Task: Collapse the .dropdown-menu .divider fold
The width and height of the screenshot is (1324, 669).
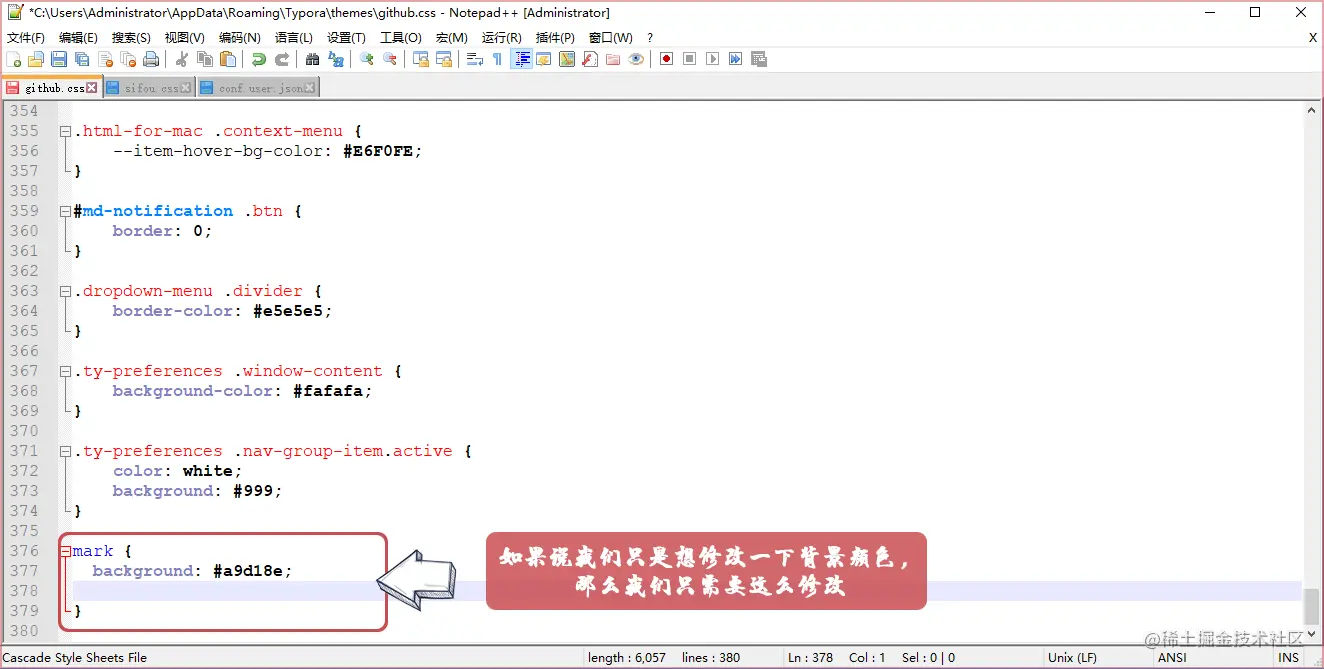Action: tap(64, 291)
